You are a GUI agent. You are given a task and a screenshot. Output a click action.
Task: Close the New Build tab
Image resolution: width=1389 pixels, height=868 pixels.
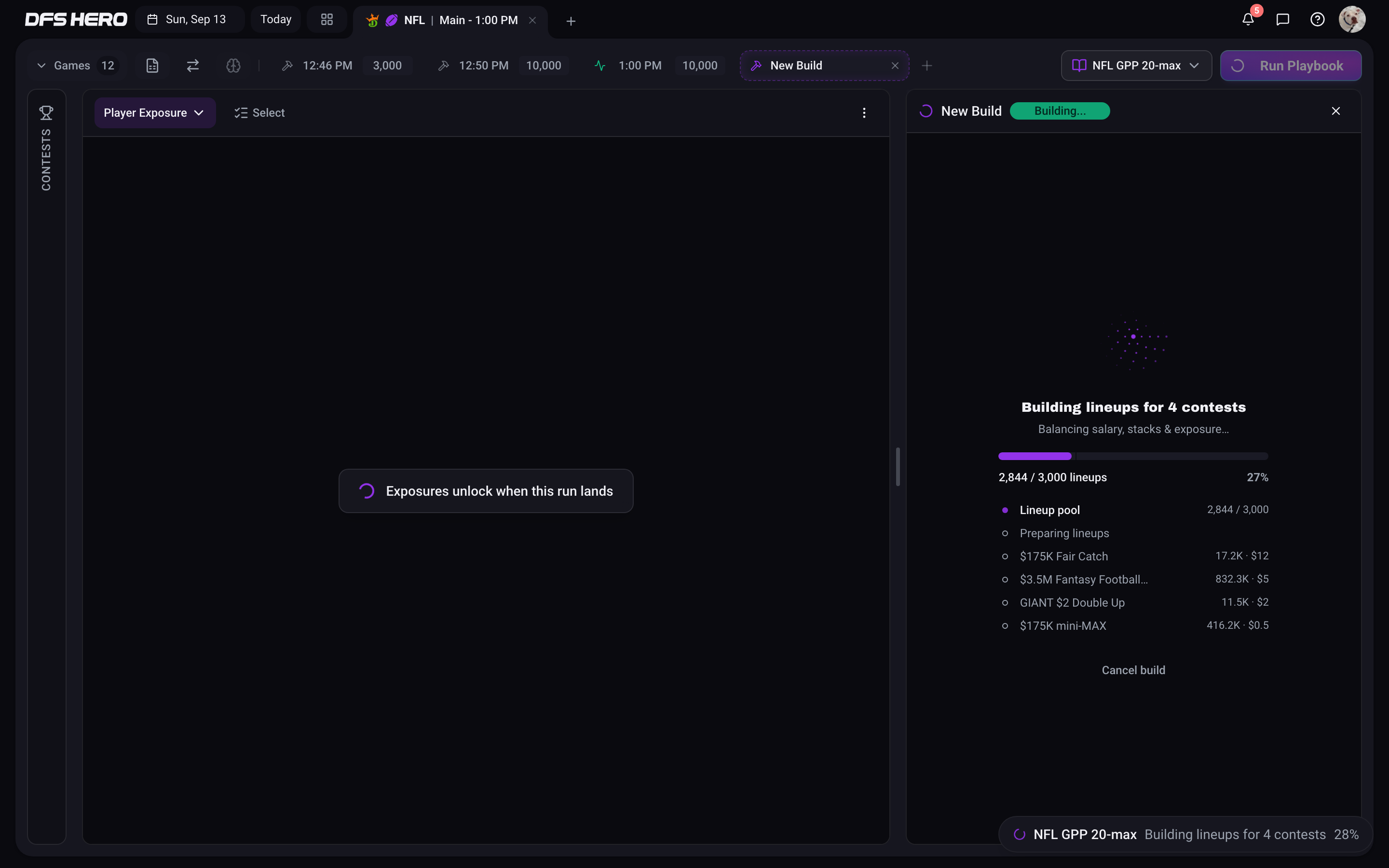[895, 66]
